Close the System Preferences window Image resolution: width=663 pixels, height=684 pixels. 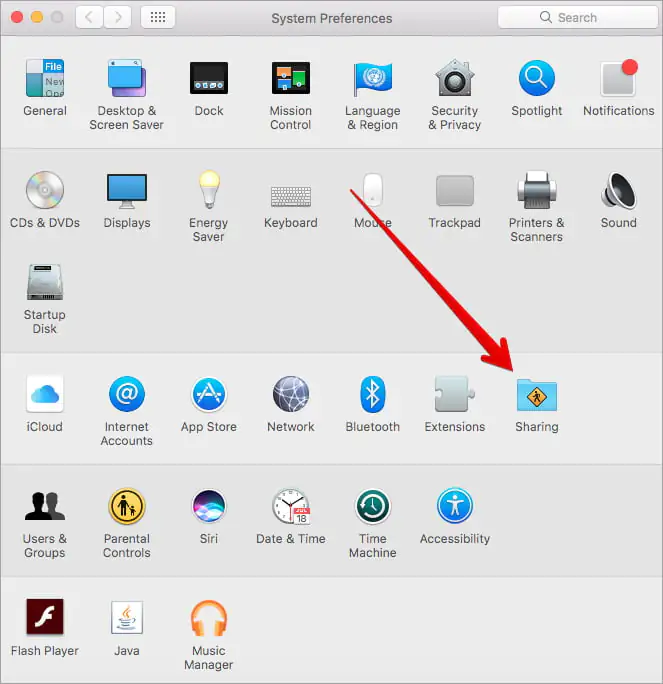click(x=17, y=17)
